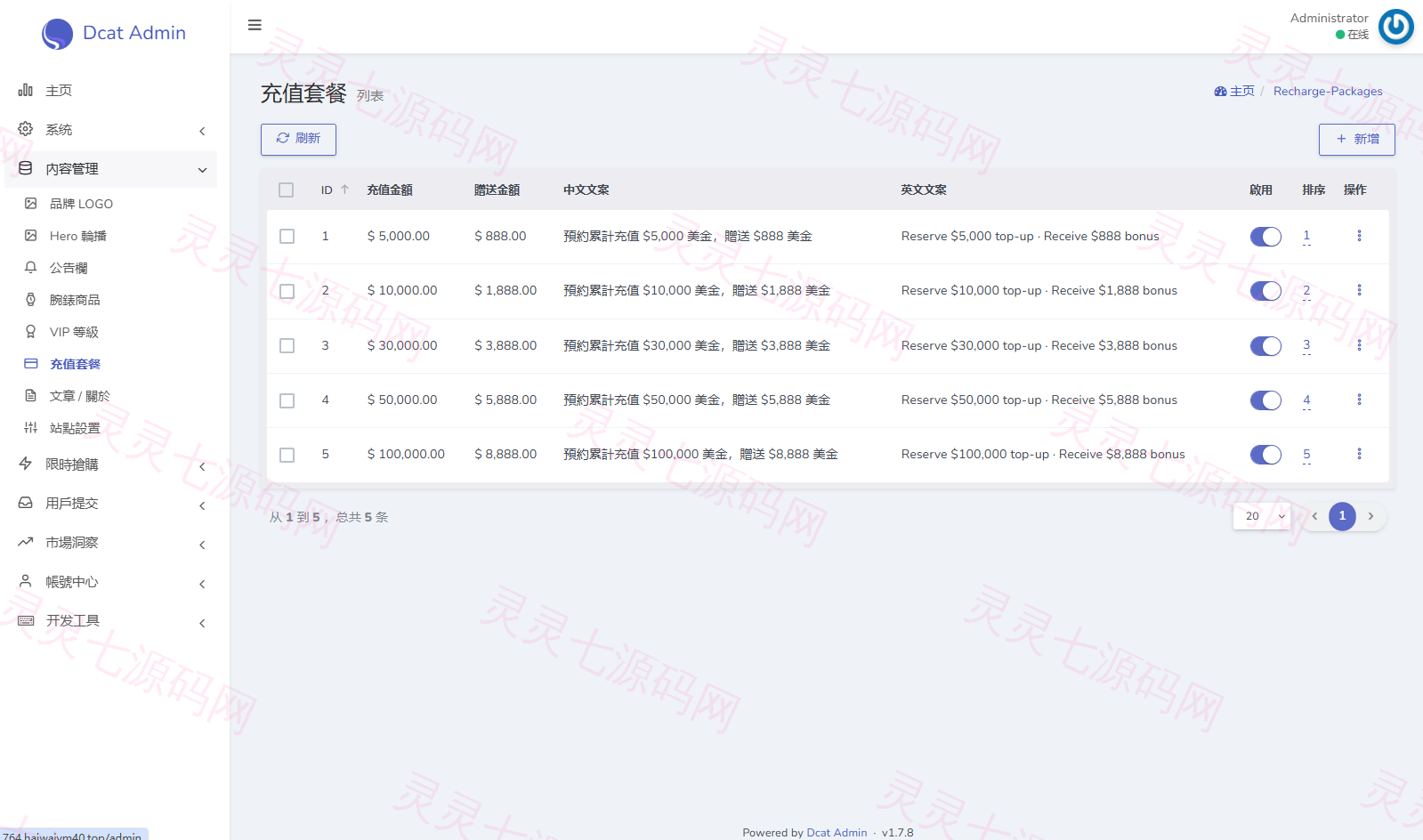Edit sort order value for $10,000.00 row
The height and width of the screenshot is (840, 1423).
tap(1306, 291)
